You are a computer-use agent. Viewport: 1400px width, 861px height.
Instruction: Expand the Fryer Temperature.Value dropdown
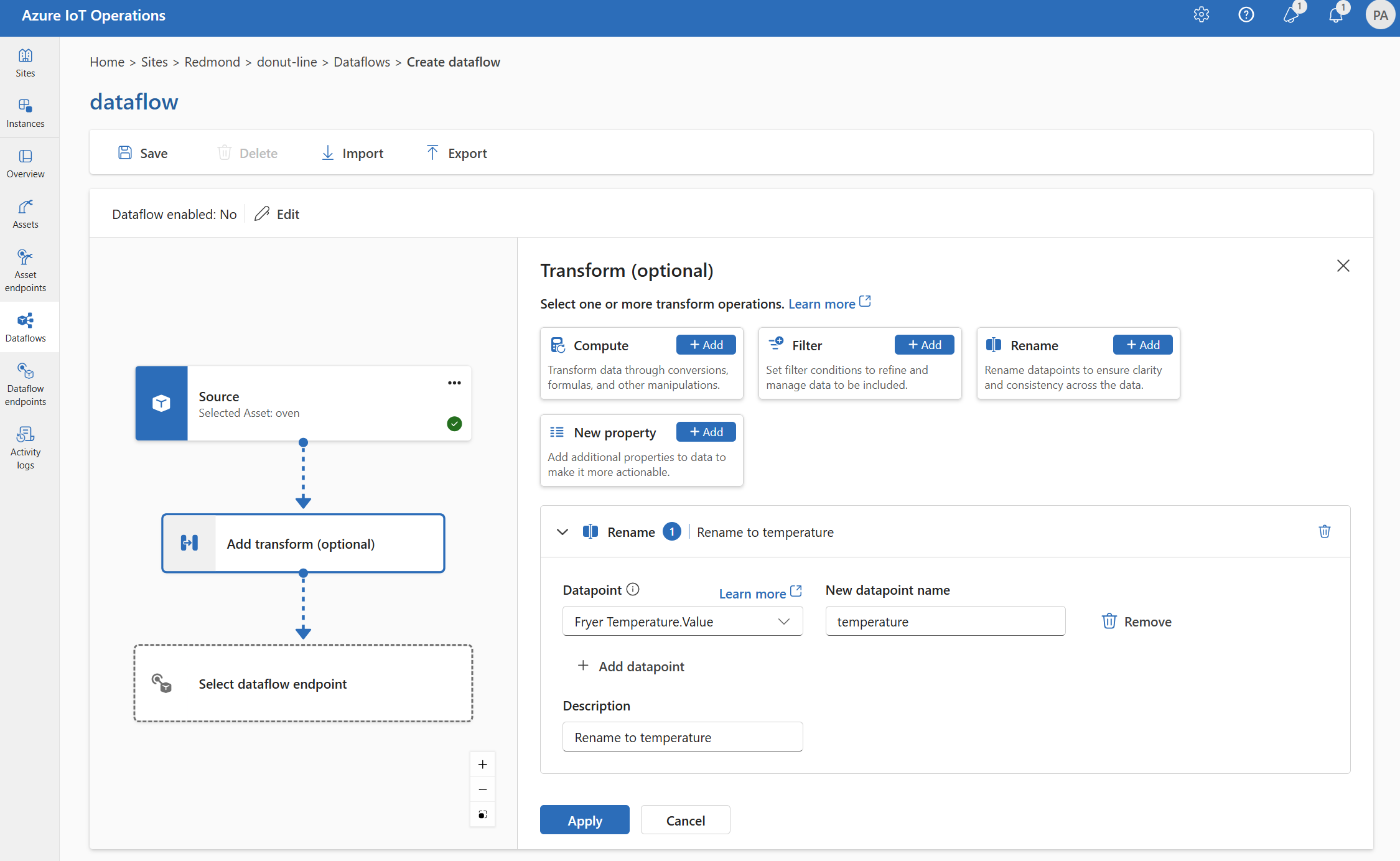tap(783, 621)
